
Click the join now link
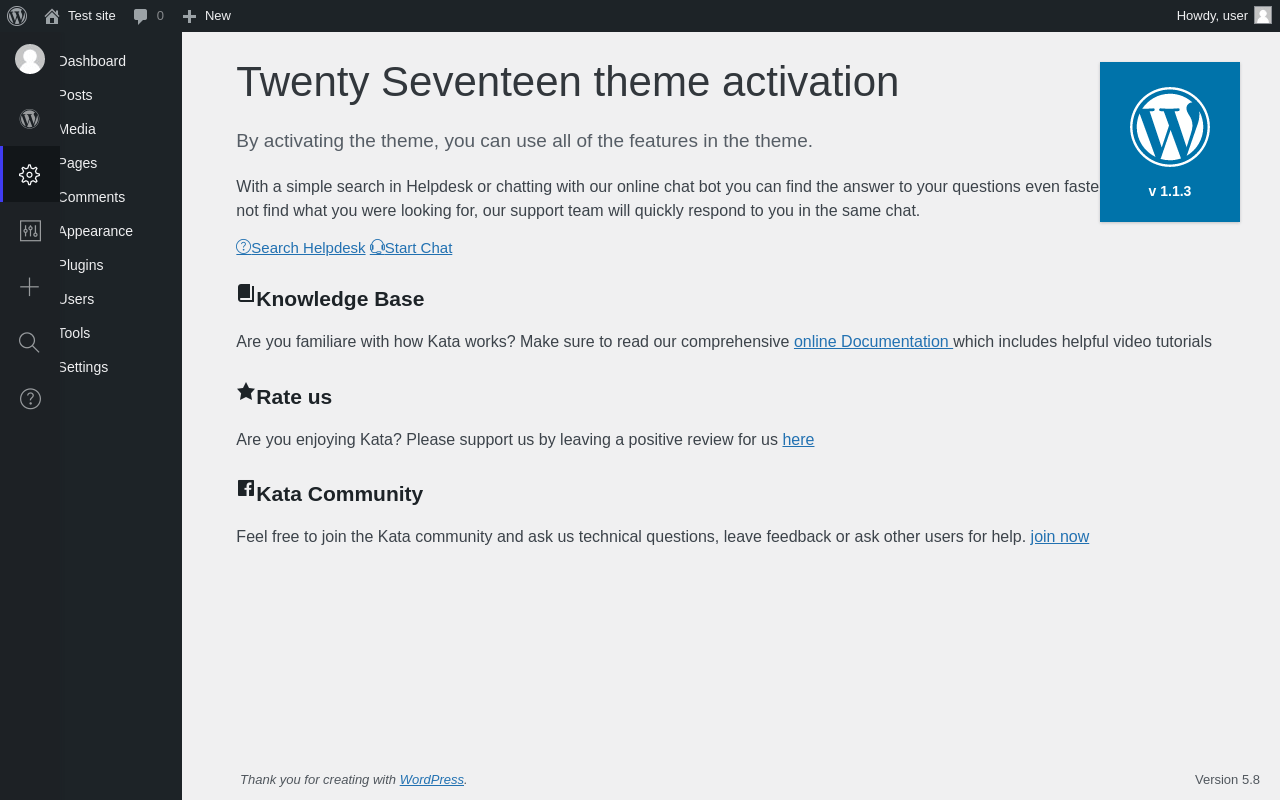1060,537
